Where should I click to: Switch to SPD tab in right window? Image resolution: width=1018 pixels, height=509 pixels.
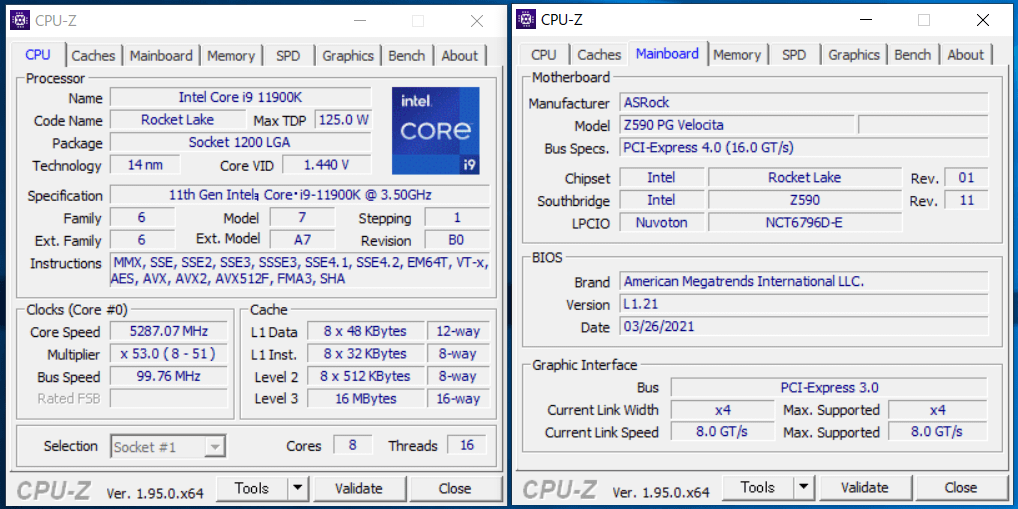tap(794, 55)
